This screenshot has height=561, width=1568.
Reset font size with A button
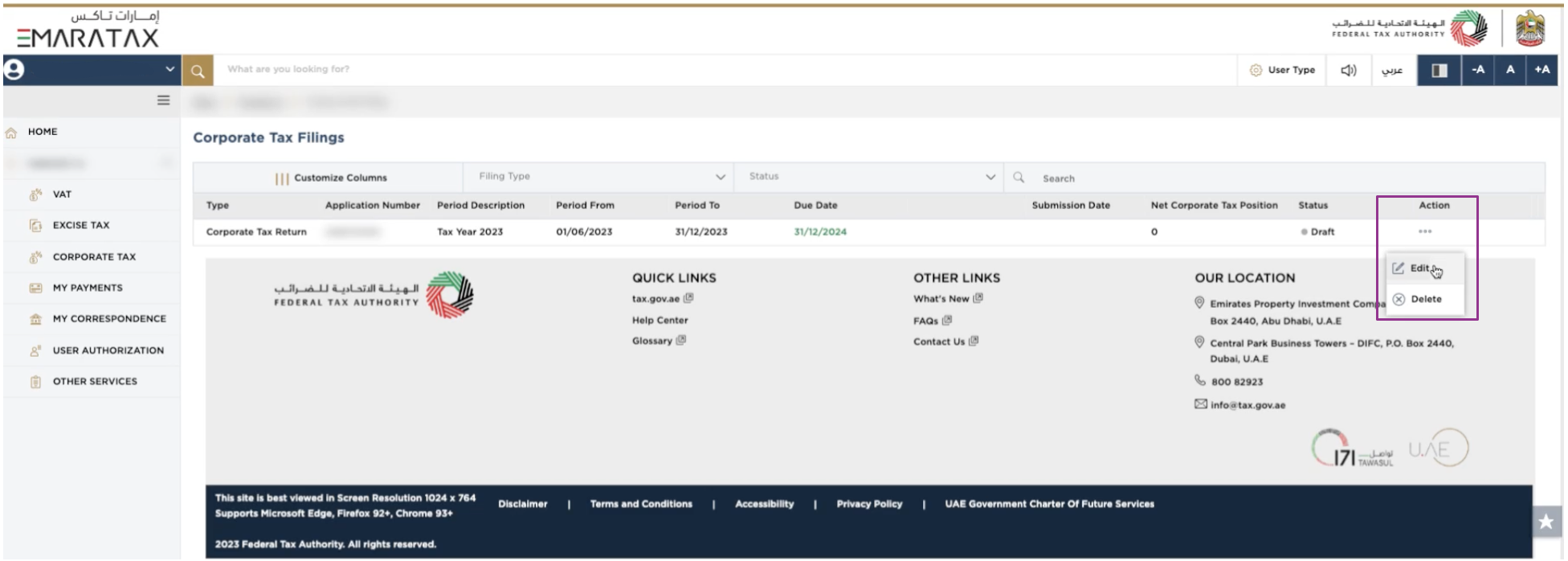(1510, 70)
